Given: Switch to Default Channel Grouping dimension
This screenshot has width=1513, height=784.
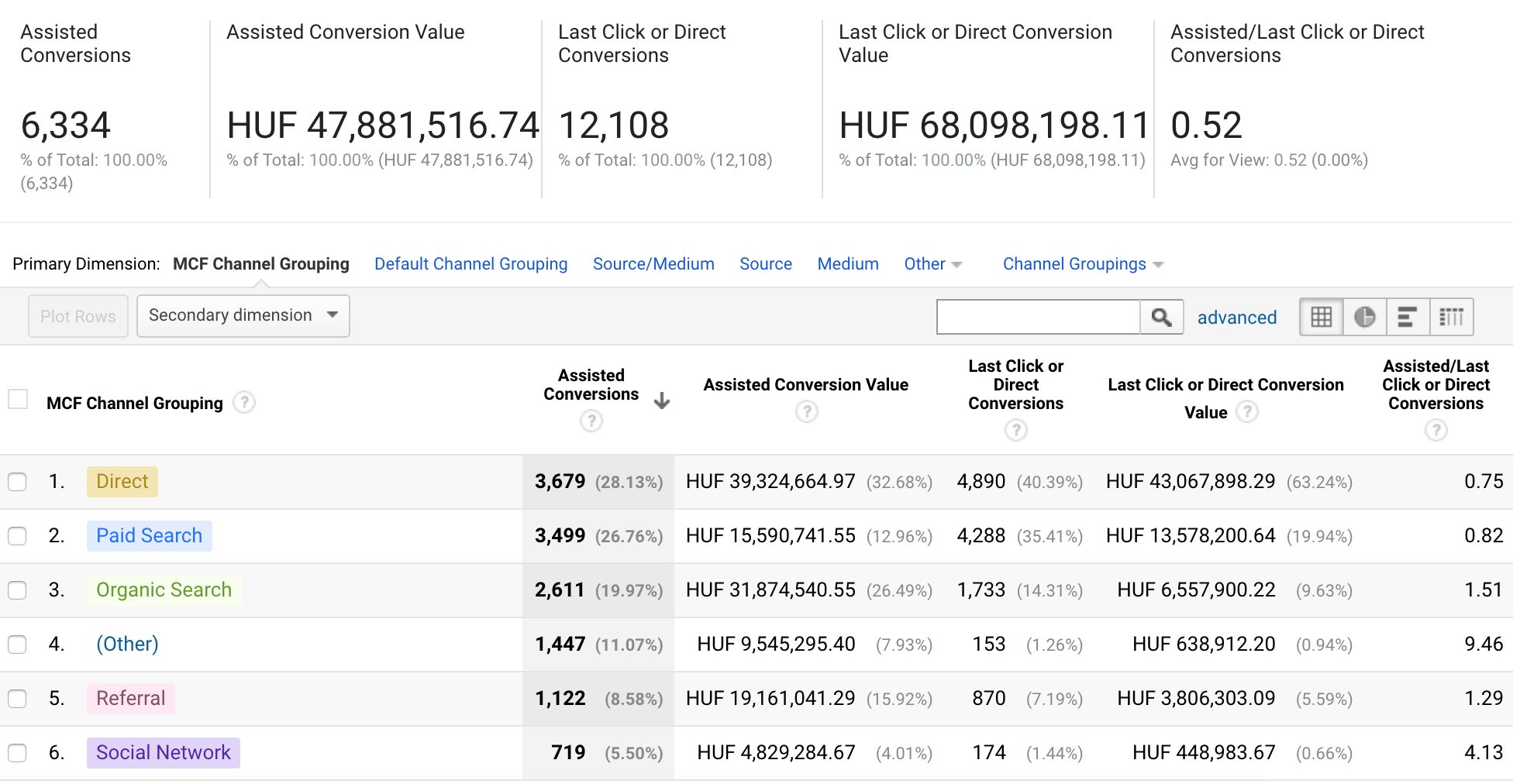Looking at the screenshot, I should (x=471, y=264).
